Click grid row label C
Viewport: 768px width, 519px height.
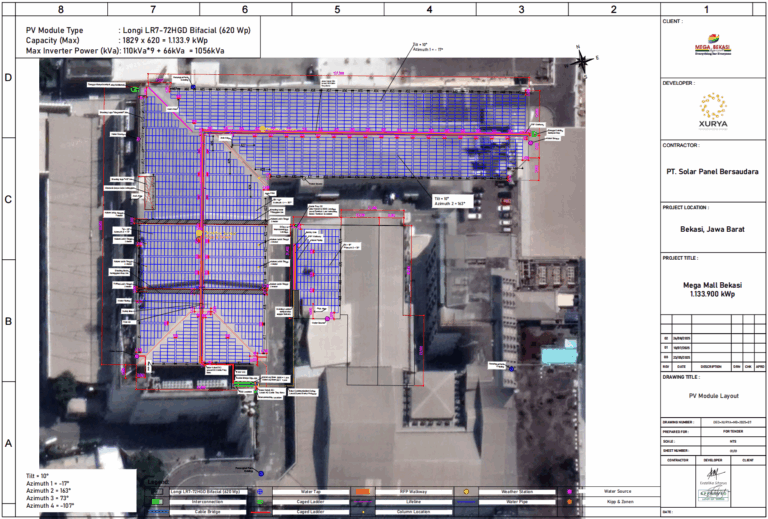8,199
